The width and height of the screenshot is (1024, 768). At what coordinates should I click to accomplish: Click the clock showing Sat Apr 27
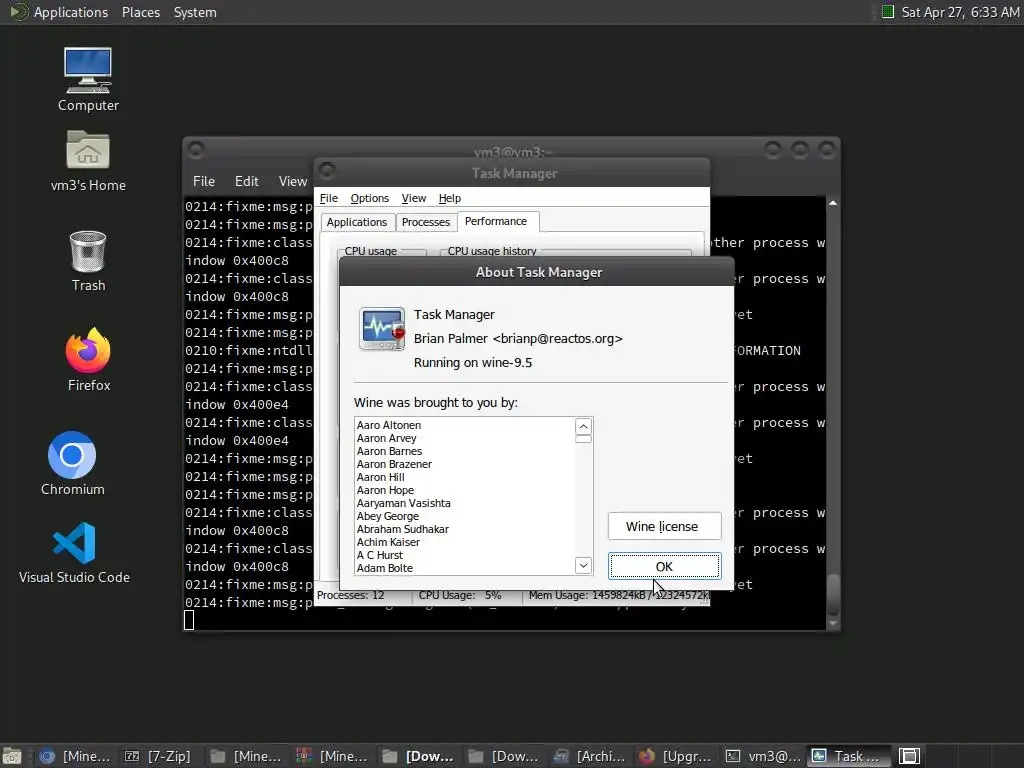tap(960, 12)
